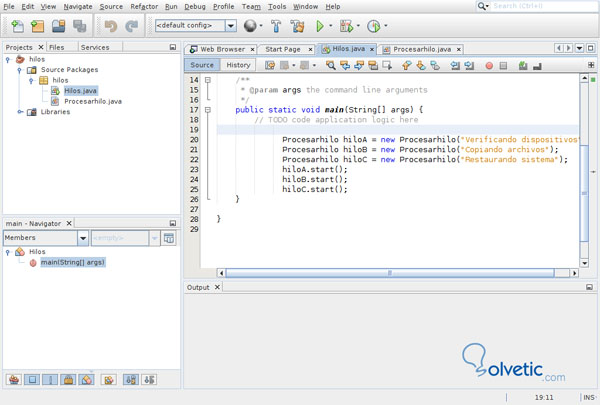
Task: Click the Save All toolbar icon
Action: tap(80, 26)
